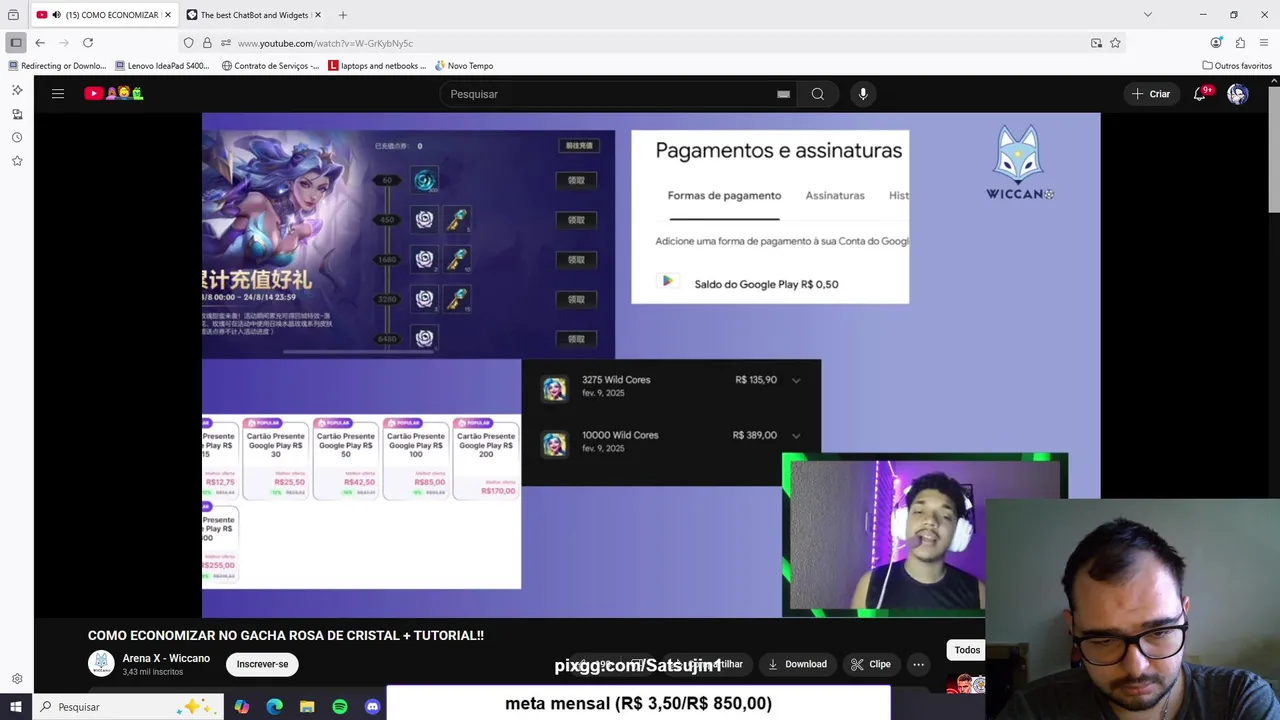
Task: Toggle the browser sidebar button
Action: tap(15, 43)
